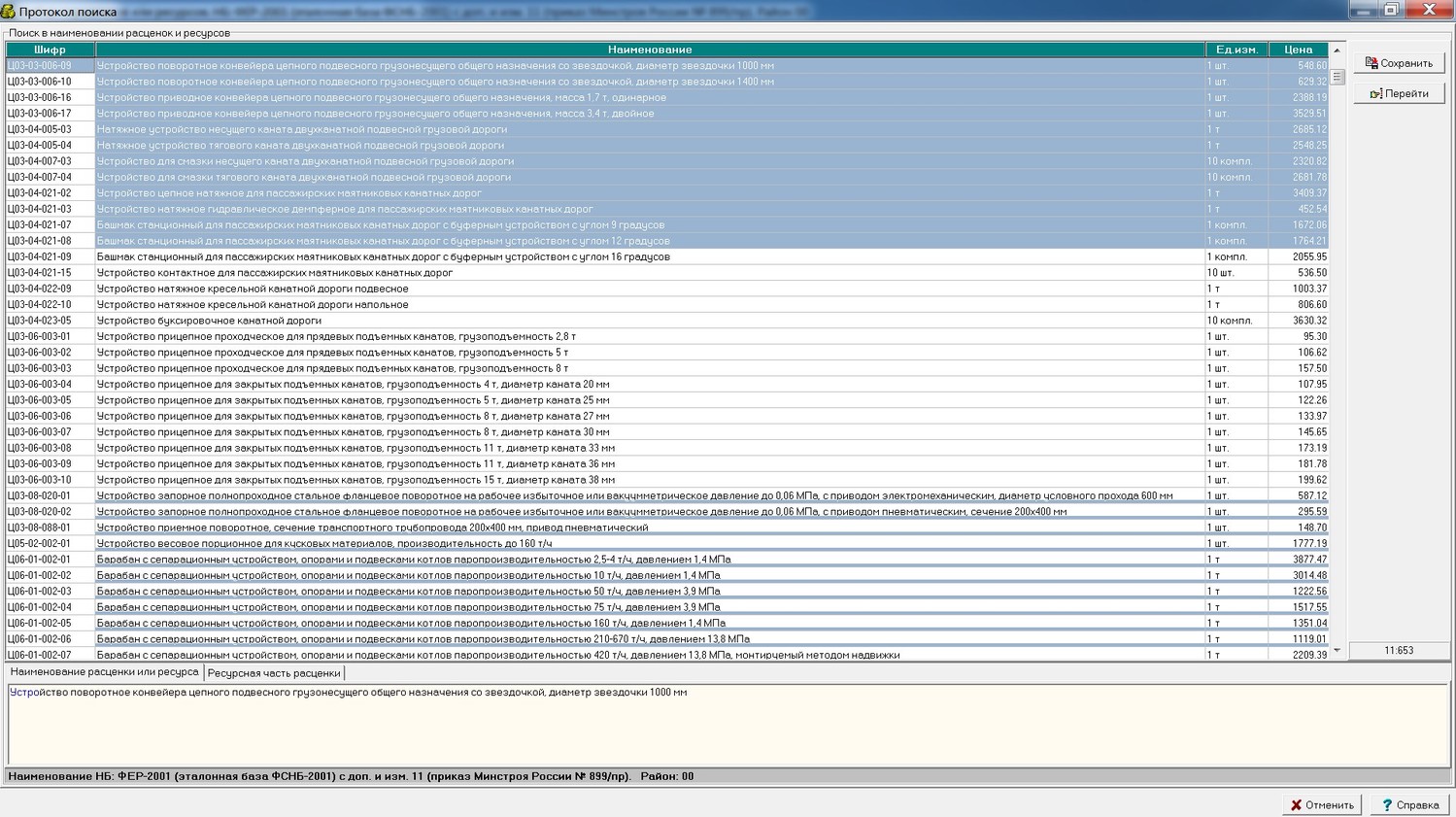
Task: Click the Ед.изм. column header
Action: (1236, 50)
